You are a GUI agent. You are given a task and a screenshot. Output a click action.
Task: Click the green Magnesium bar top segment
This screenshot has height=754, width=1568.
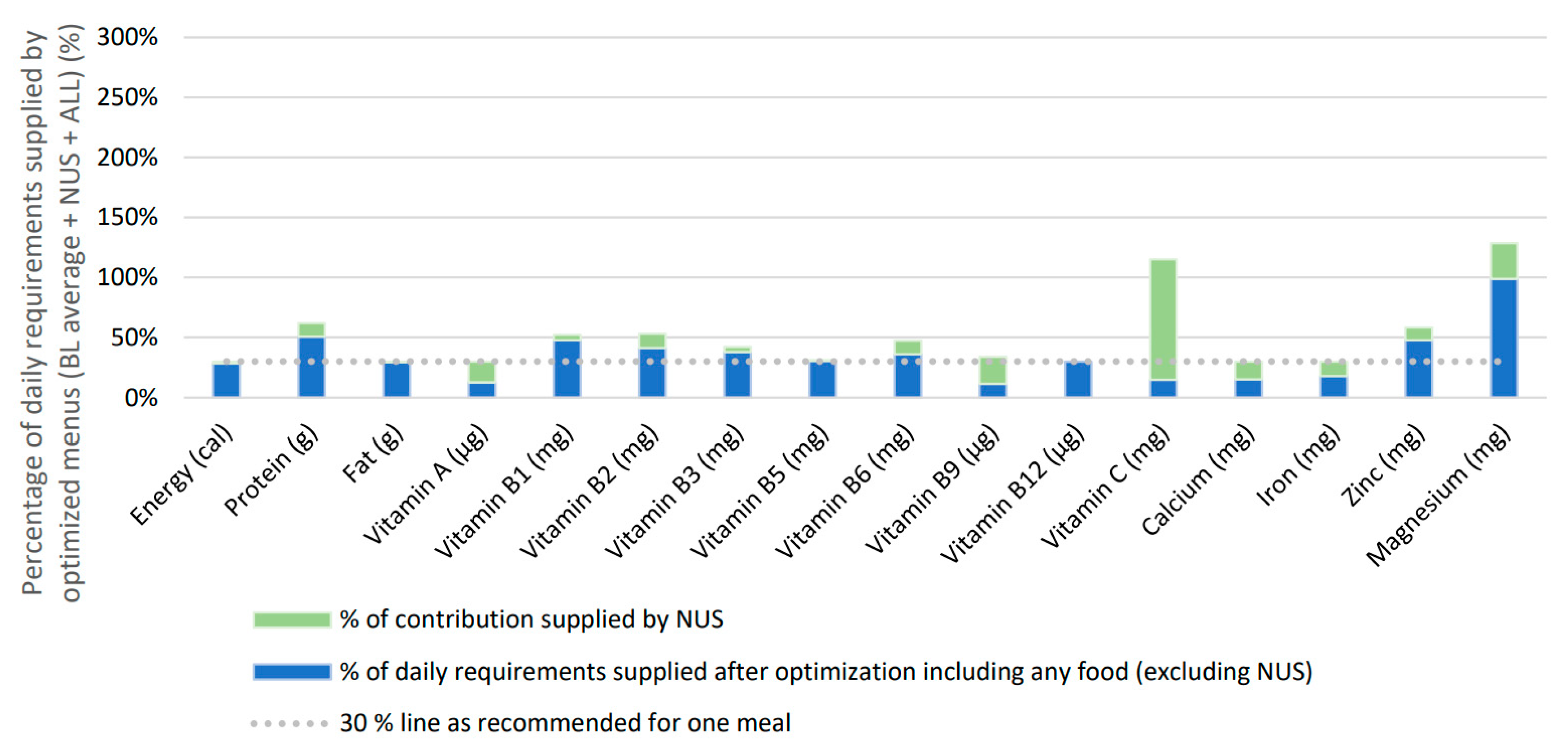1503,261
